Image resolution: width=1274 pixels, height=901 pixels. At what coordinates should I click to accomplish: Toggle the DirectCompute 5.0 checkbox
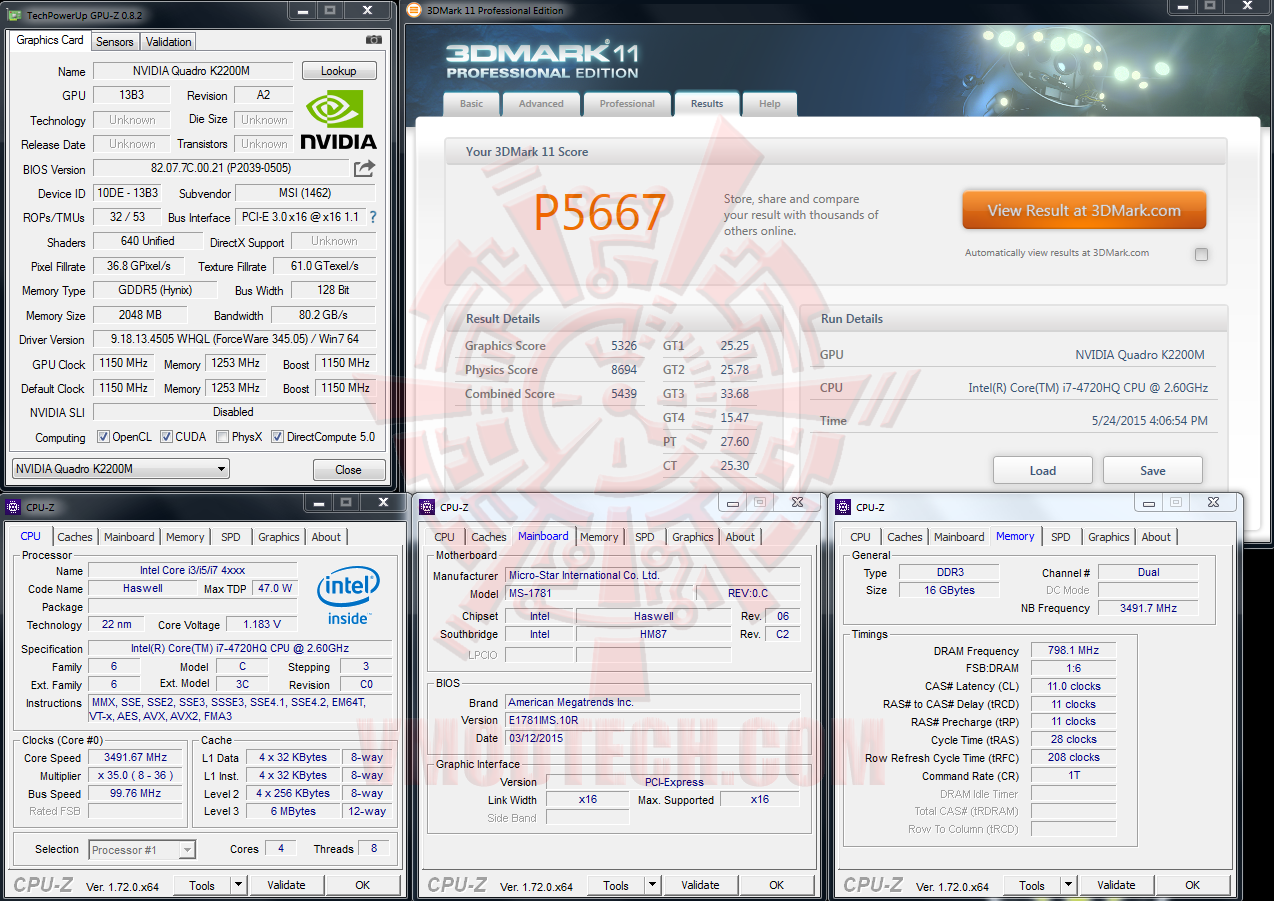[x=277, y=437]
